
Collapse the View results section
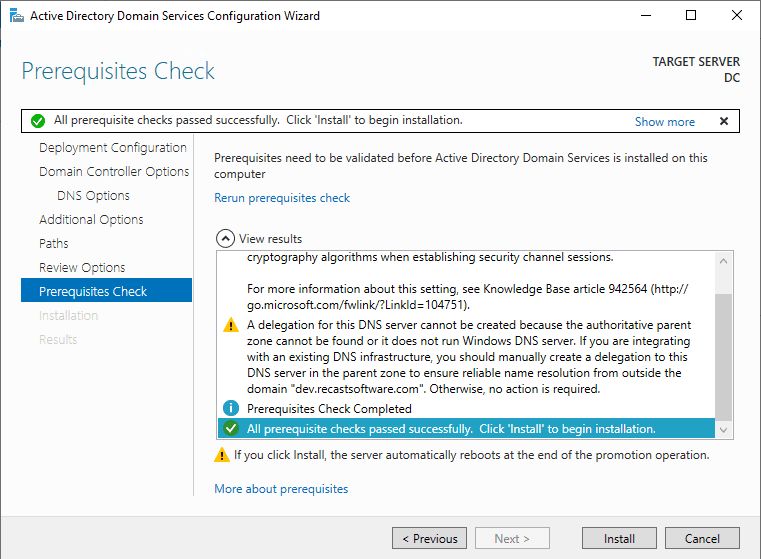(226, 239)
